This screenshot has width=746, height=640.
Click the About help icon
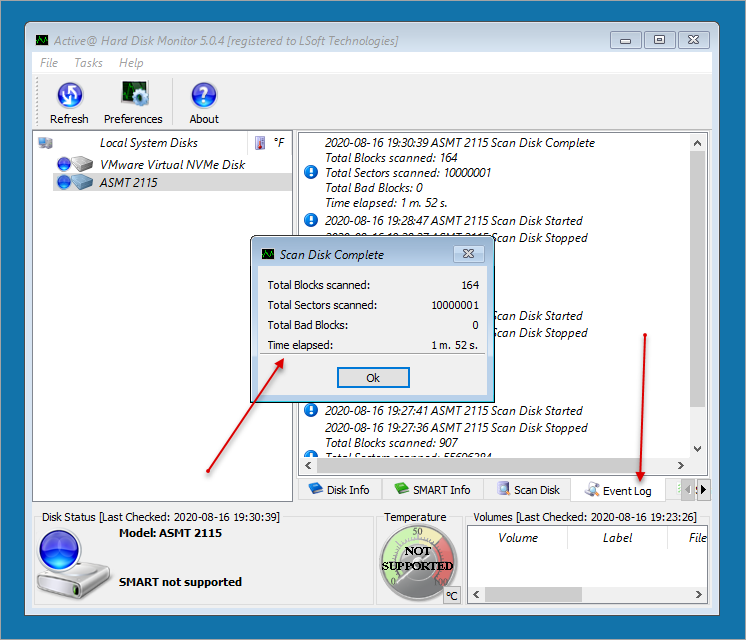(204, 95)
